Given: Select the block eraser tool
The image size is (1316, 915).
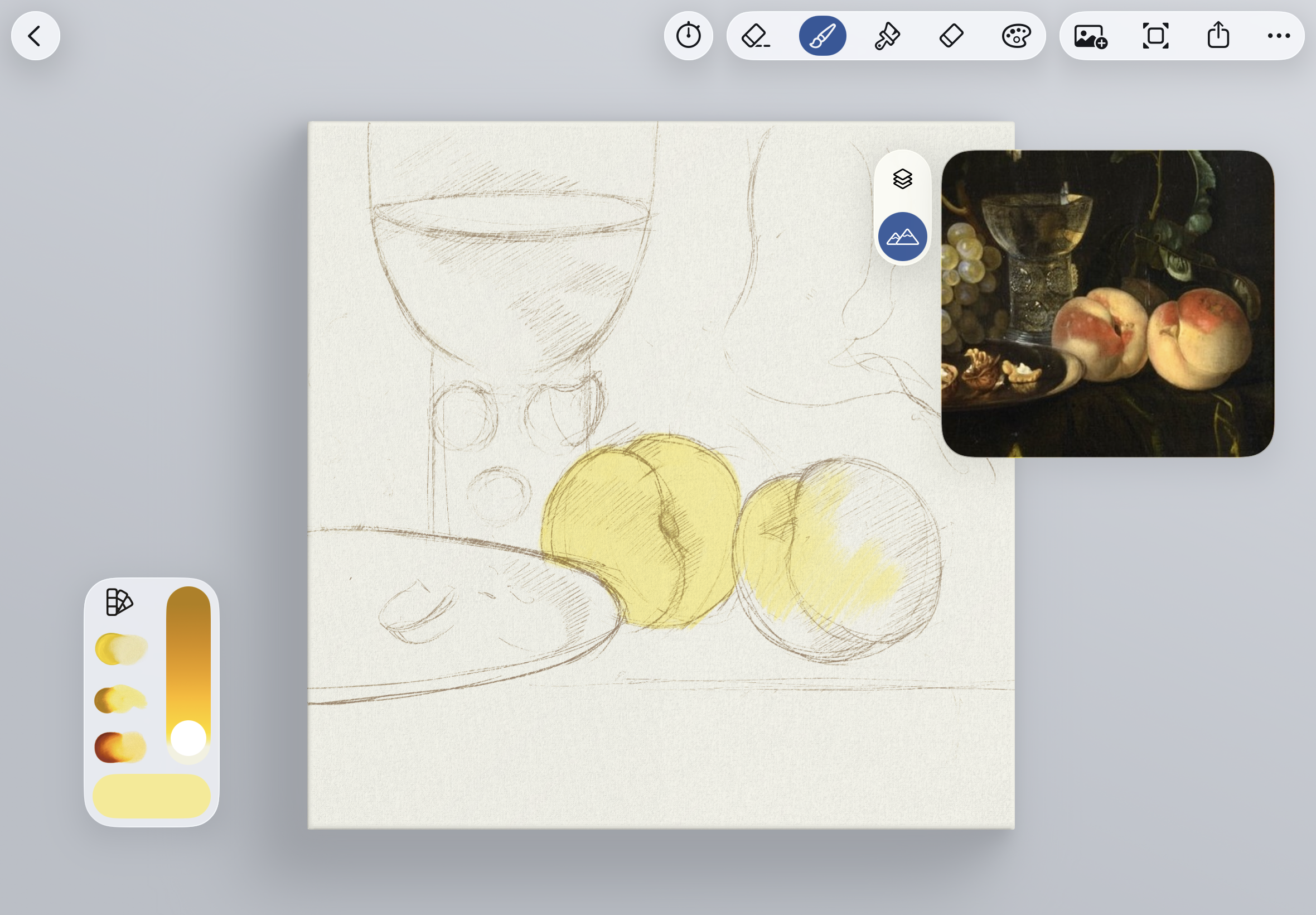Looking at the screenshot, I should (x=952, y=36).
